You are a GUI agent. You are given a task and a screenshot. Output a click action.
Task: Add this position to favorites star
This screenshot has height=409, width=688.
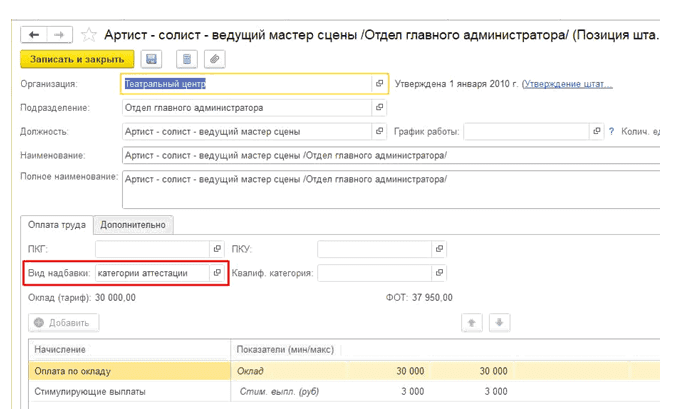pyautogui.click(x=89, y=35)
